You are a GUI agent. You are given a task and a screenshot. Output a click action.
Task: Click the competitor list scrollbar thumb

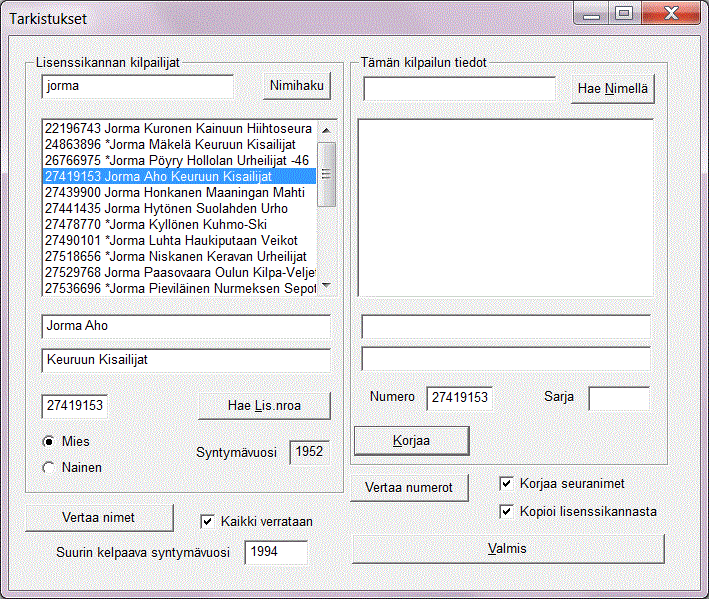[x=326, y=174]
